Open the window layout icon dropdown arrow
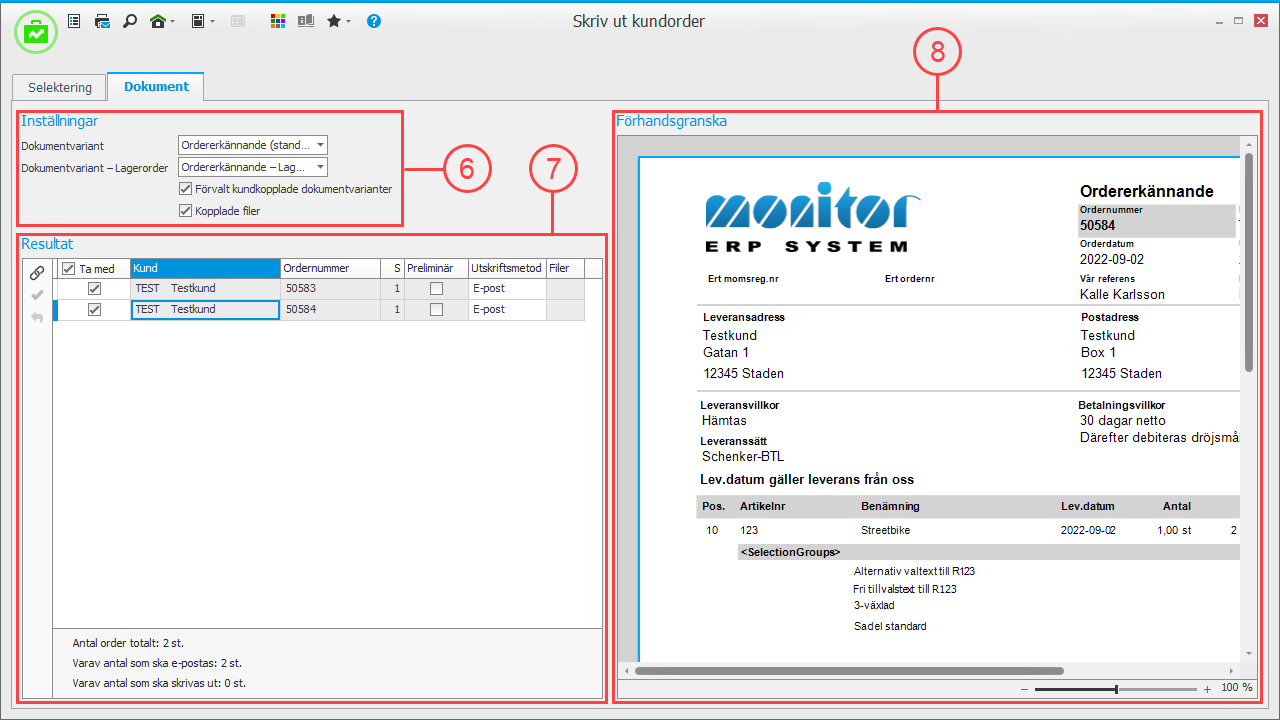This screenshot has height=720, width=1280. tap(212, 21)
